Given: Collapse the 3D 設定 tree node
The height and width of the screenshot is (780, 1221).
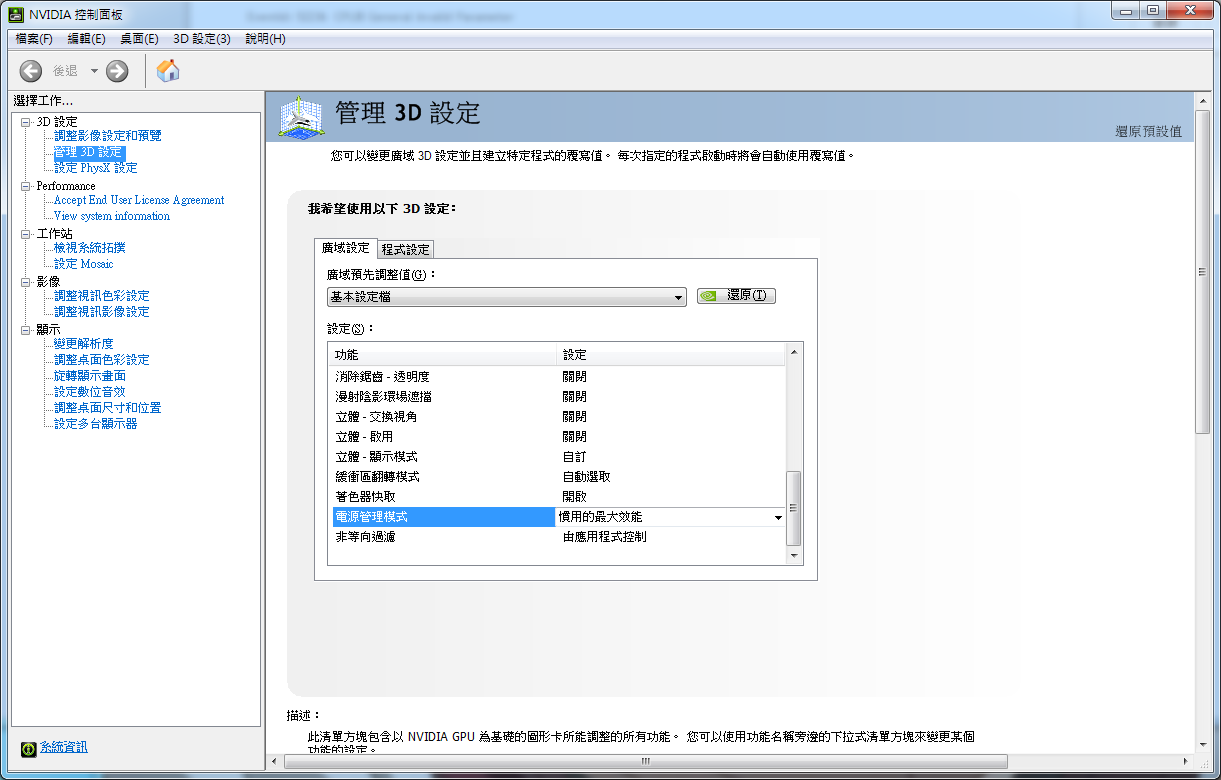Looking at the screenshot, I should click(x=26, y=122).
